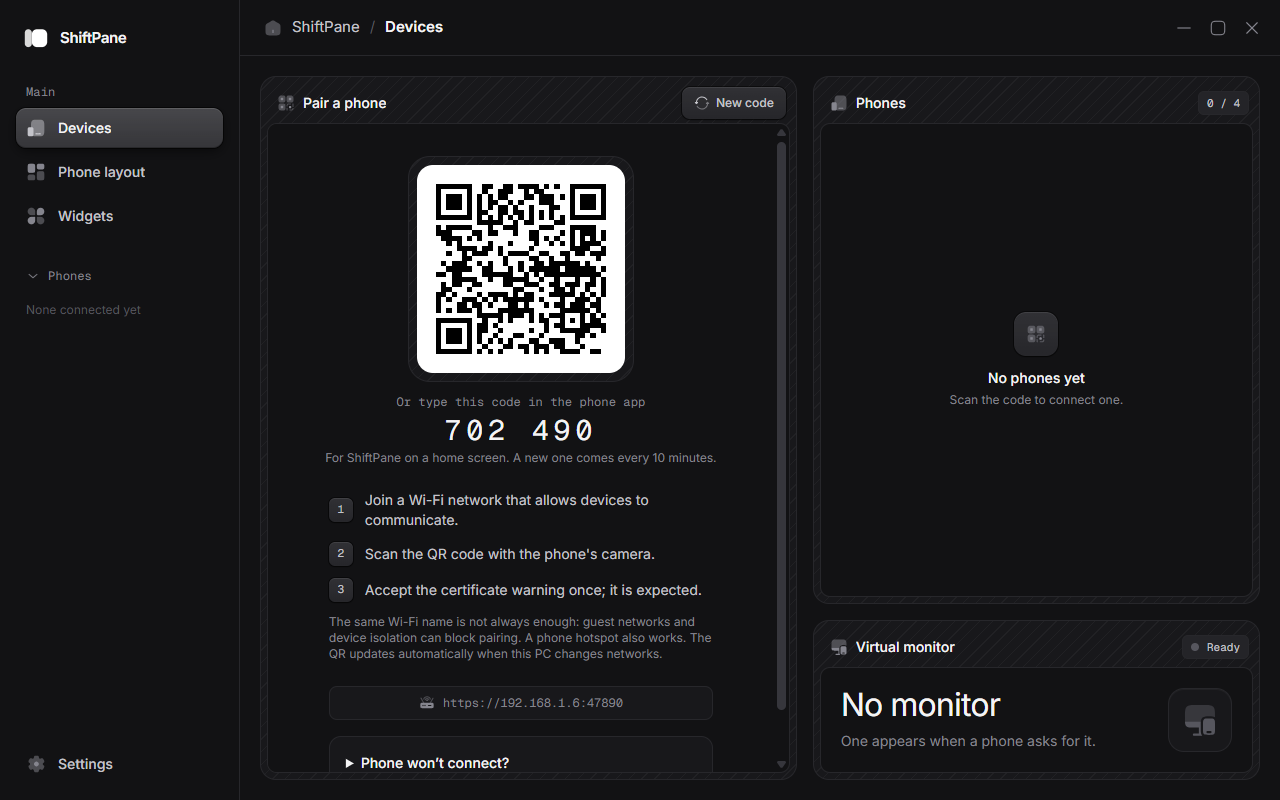Image resolution: width=1280 pixels, height=800 pixels.
Task: Click step 3 Accept the certificate warning text
Action: click(x=533, y=590)
